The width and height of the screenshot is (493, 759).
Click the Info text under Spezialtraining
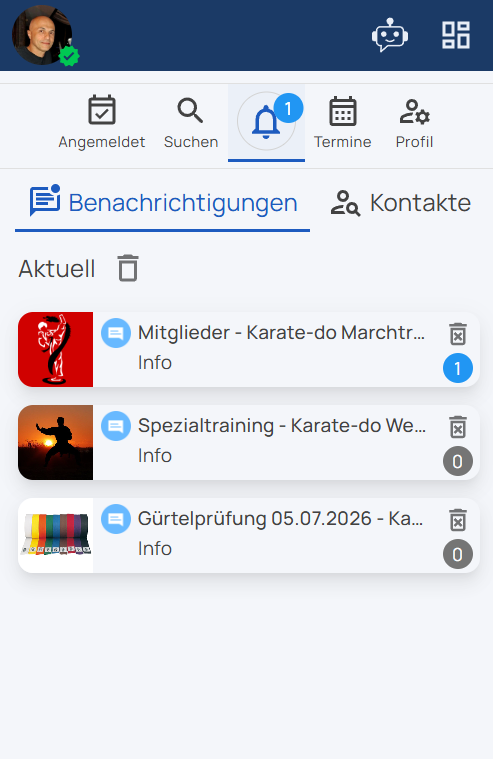[155, 455]
